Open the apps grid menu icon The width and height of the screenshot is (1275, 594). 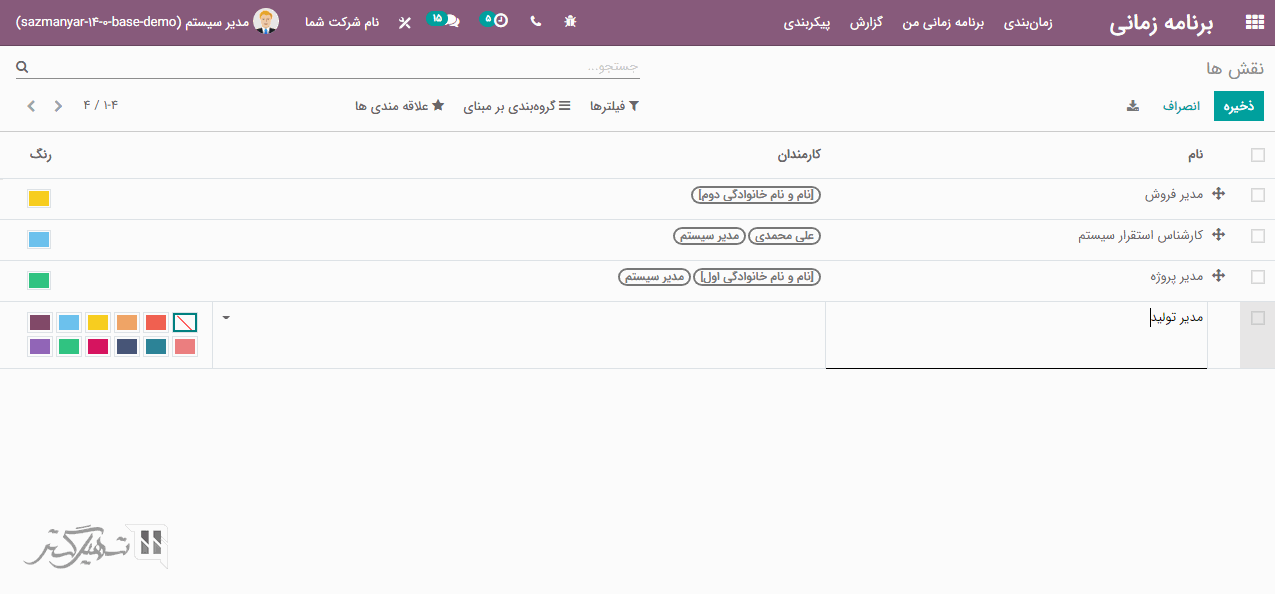(1254, 22)
